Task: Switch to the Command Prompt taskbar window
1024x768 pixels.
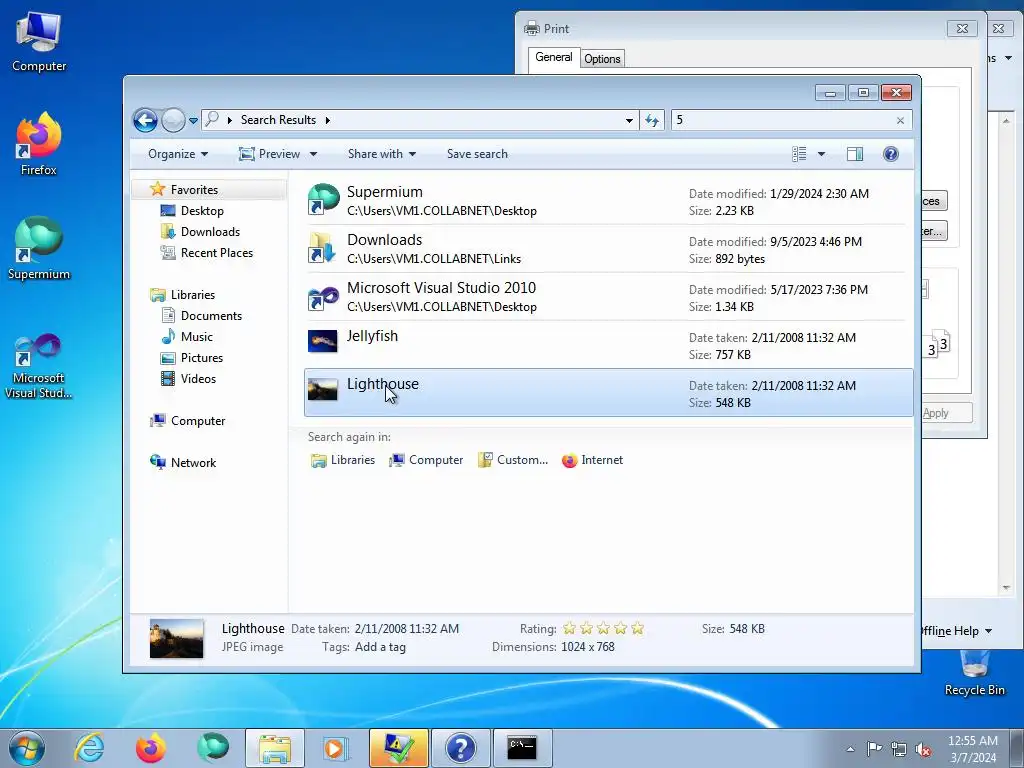Action: coord(522,748)
